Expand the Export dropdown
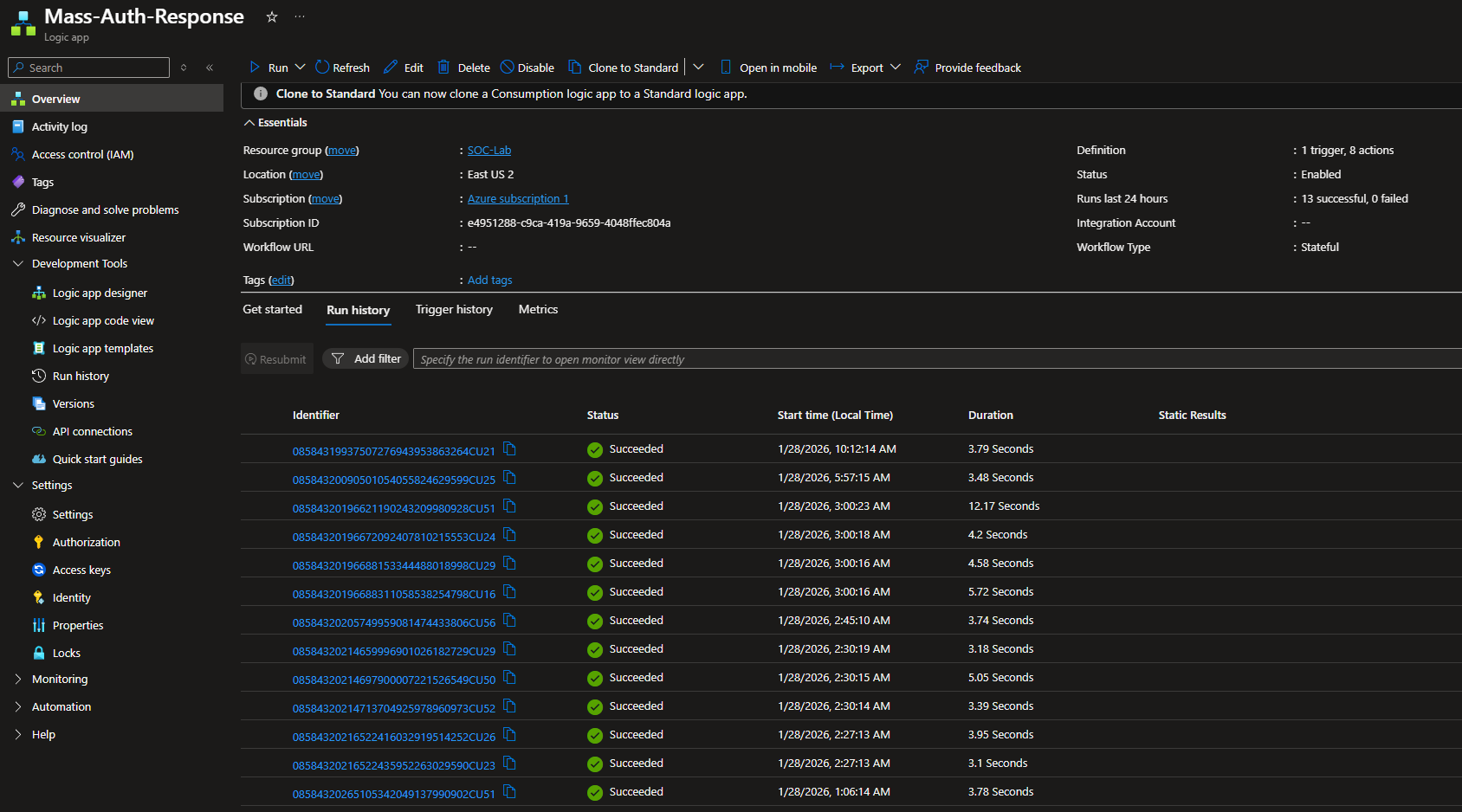 coord(896,68)
